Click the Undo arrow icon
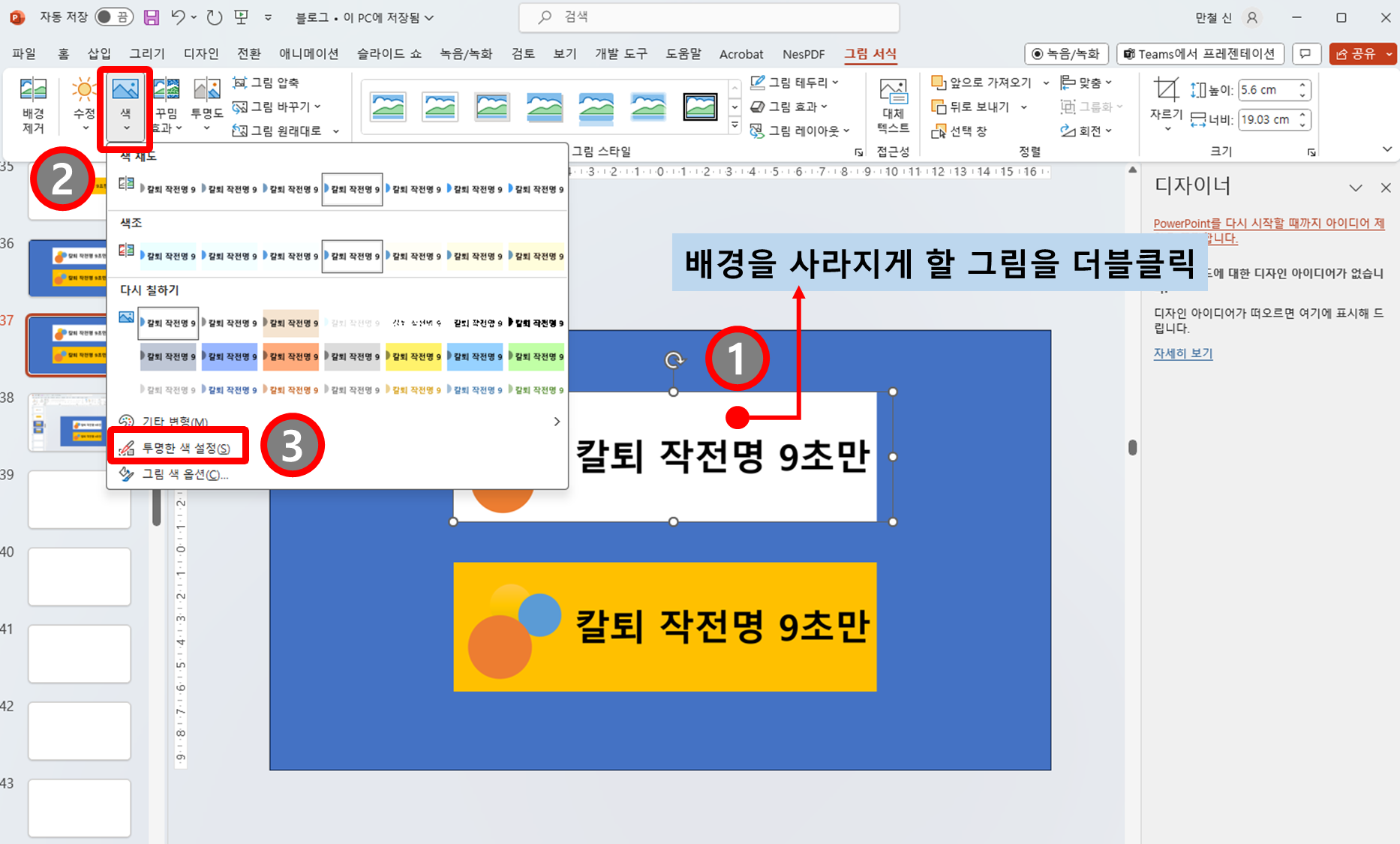Image resolution: width=1400 pixels, height=844 pixels. [x=178, y=17]
